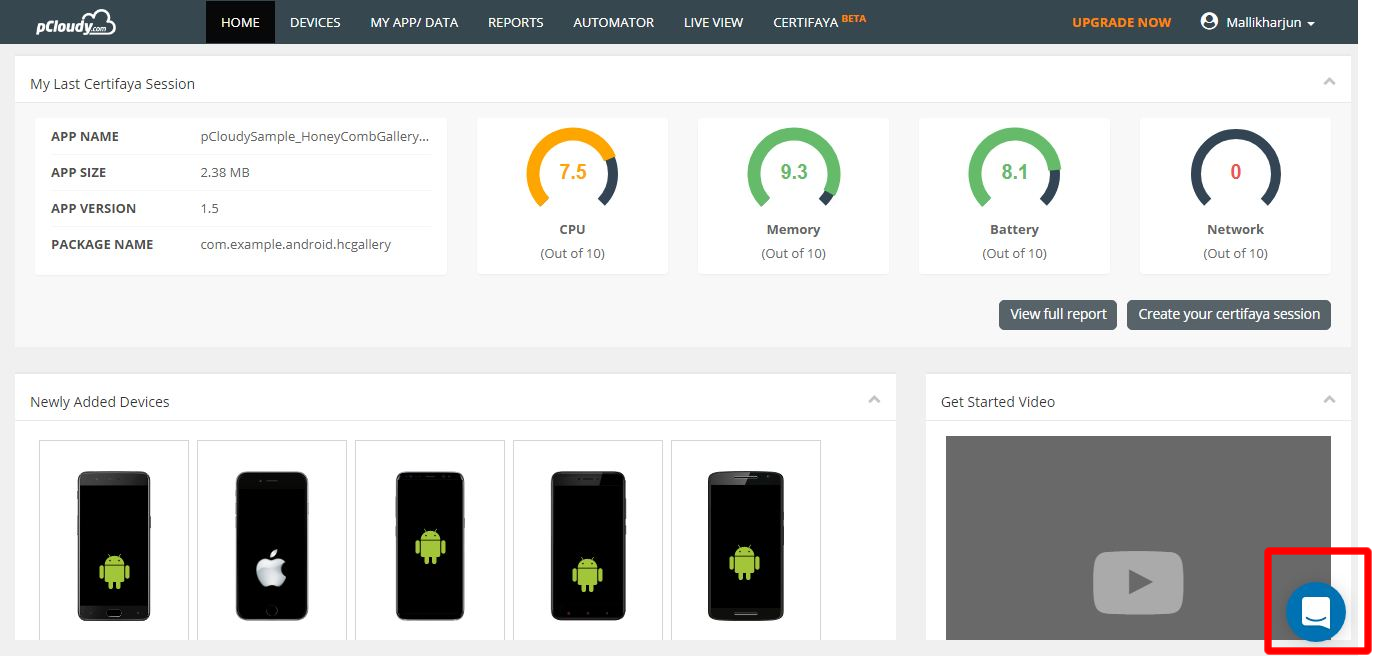Click the APP VERSION label
Viewport: 1383px width, 656px height.
93,208
